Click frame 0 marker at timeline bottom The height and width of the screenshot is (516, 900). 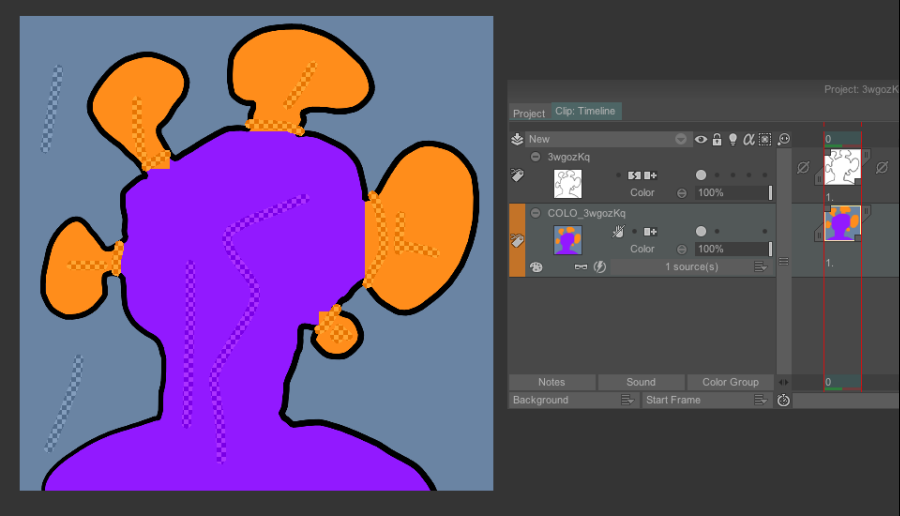coord(842,382)
